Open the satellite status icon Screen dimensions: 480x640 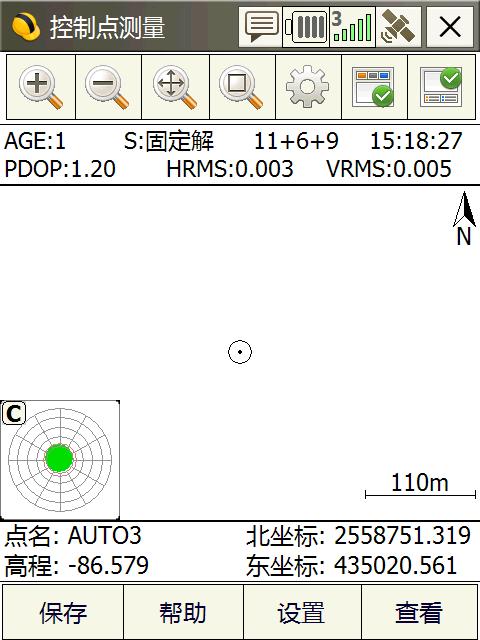398,27
